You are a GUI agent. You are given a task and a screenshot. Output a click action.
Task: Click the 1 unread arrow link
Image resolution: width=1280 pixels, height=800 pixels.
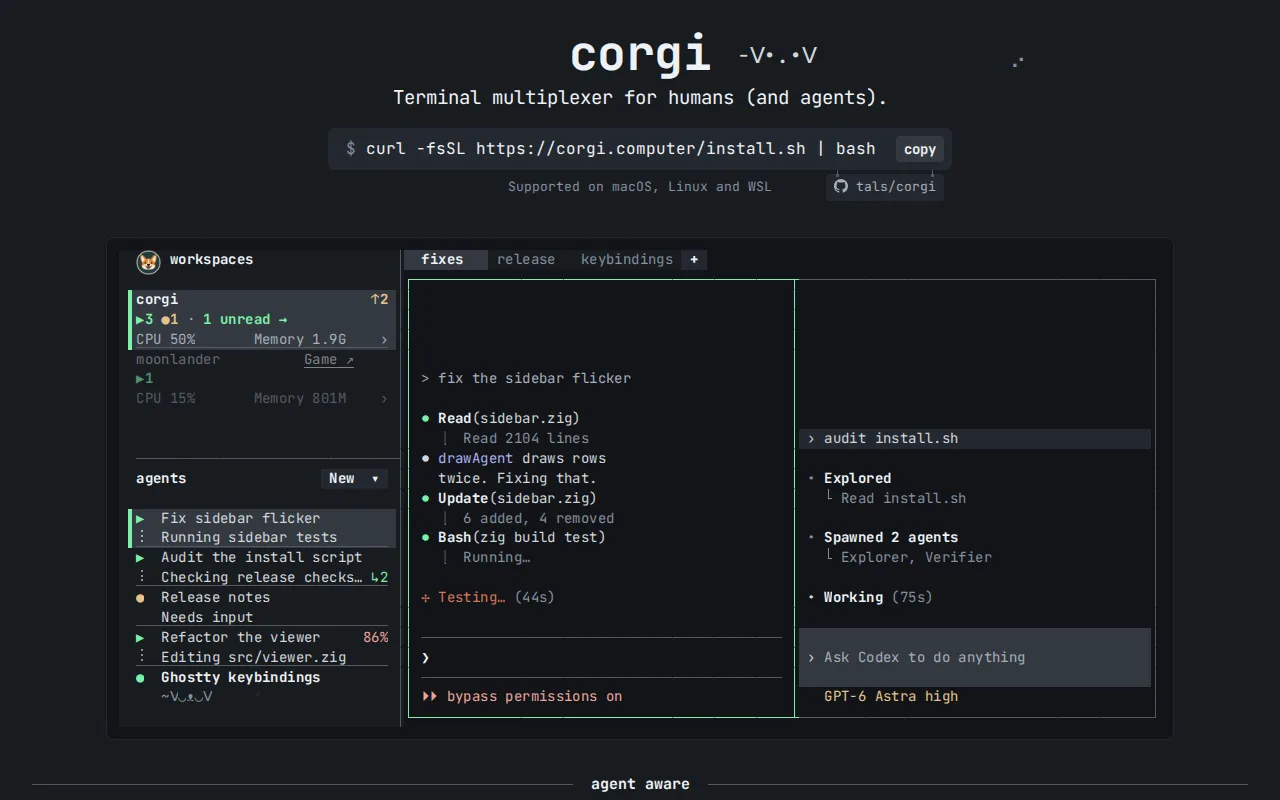click(x=245, y=319)
